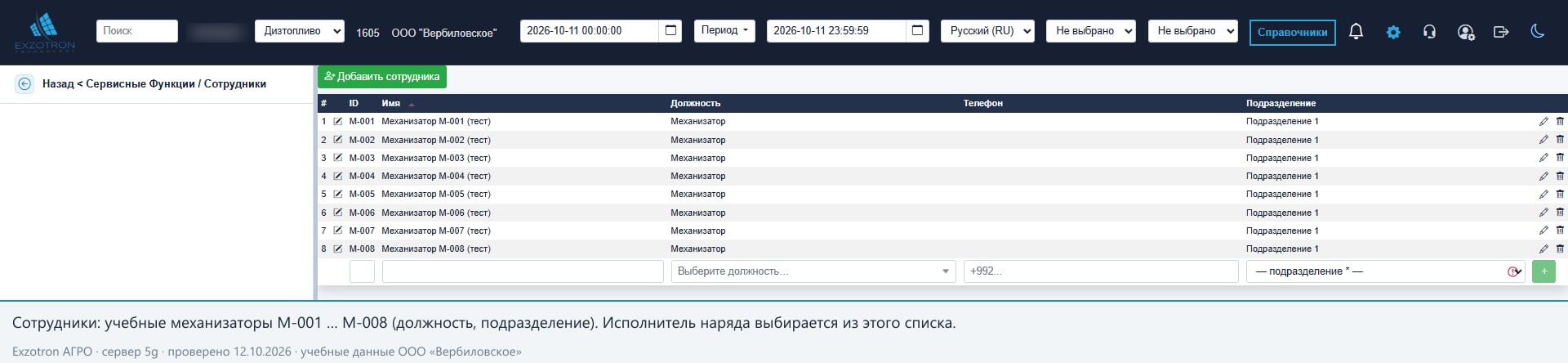The height and width of the screenshot is (363, 1568).
Task: Edit employee M-007 with pencil icon
Action: (x=1543, y=231)
